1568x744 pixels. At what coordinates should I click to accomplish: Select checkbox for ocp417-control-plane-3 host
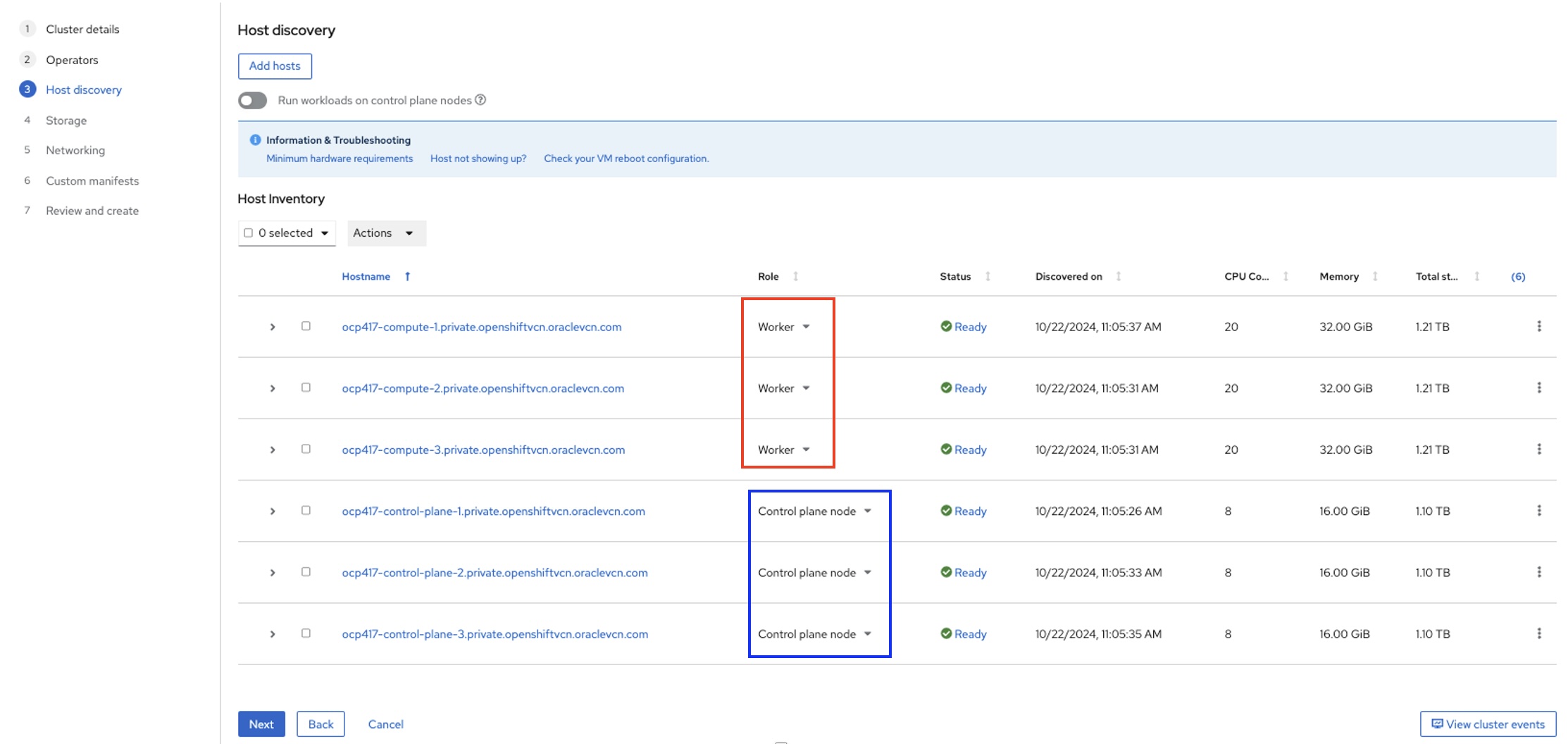tap(306, 633)
